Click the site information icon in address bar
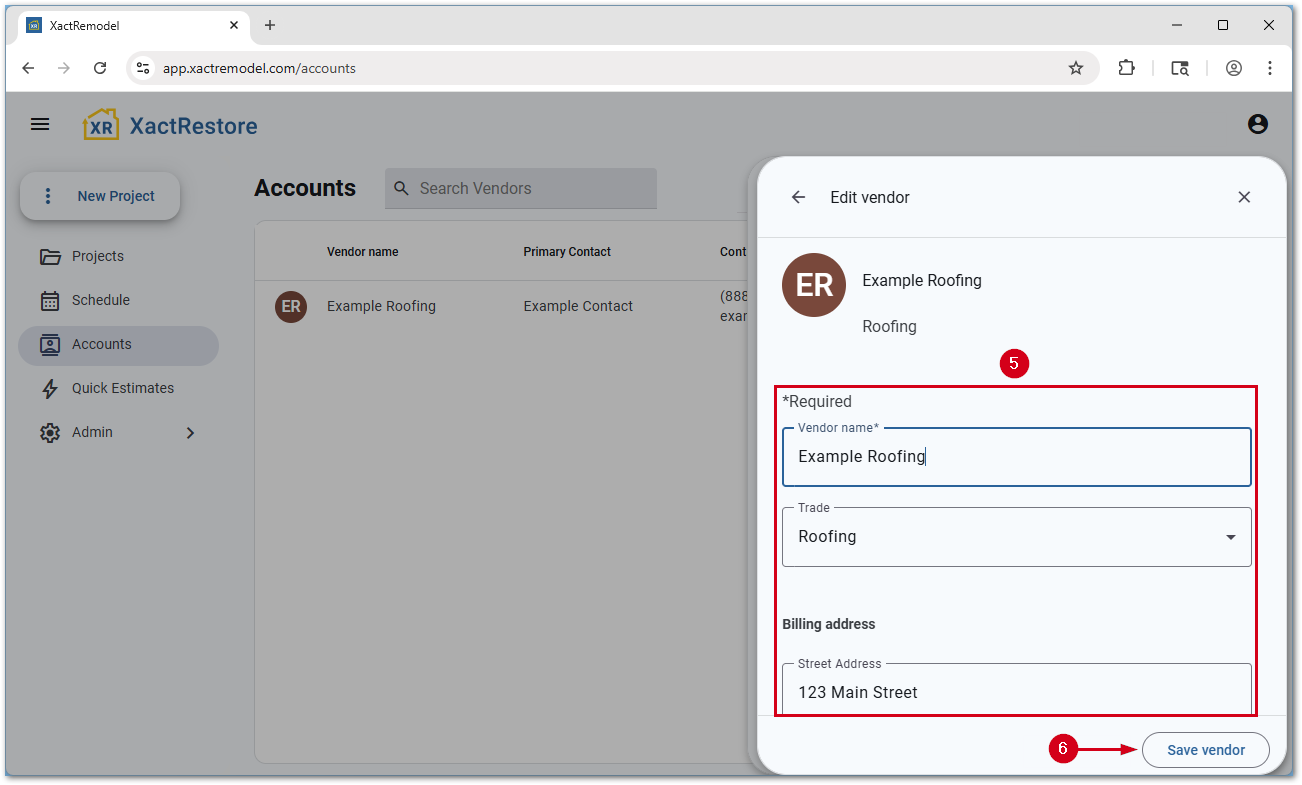Viewport: 1302px width, 785px height. point(143,68)
